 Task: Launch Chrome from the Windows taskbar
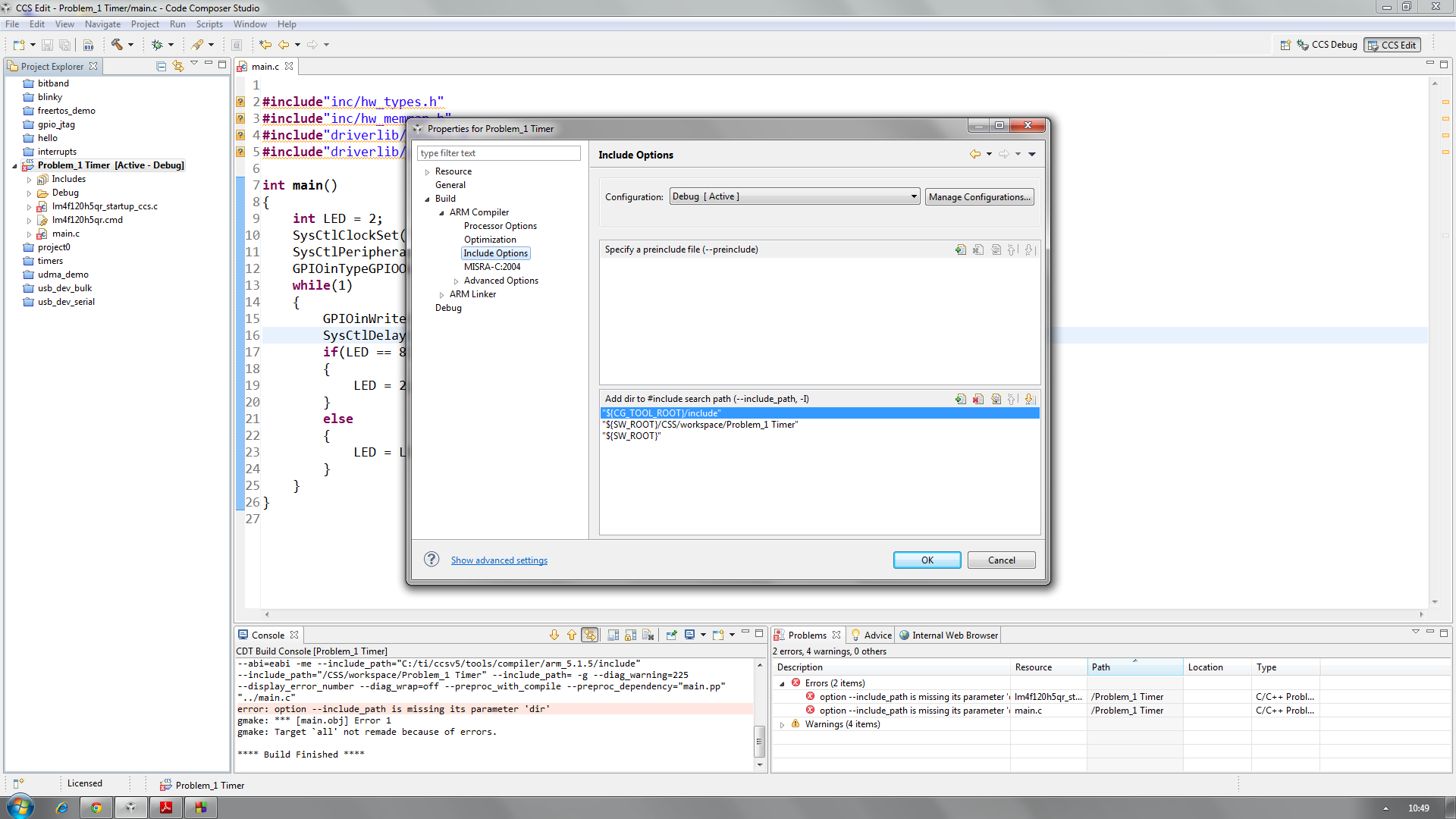pos(96,808)
